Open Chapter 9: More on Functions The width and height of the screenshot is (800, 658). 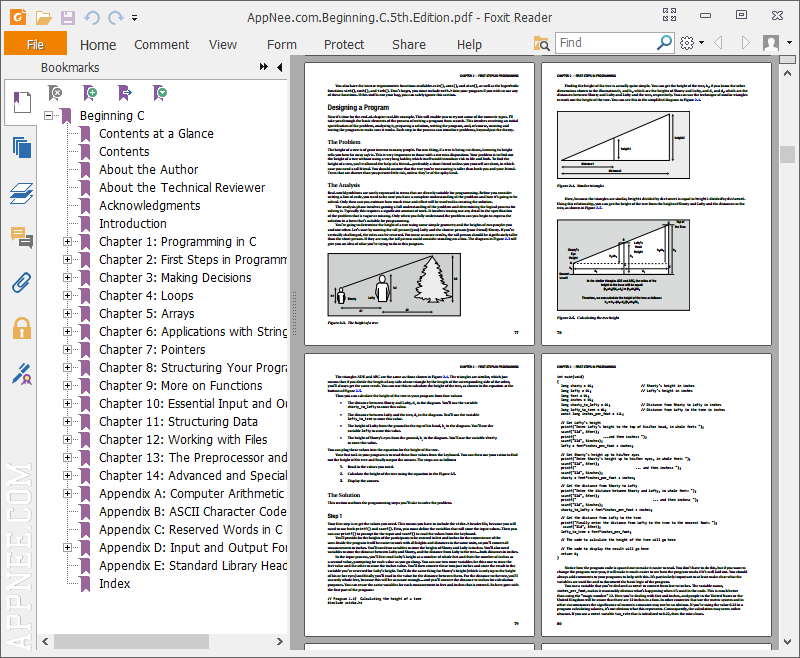tap(181, 386)
